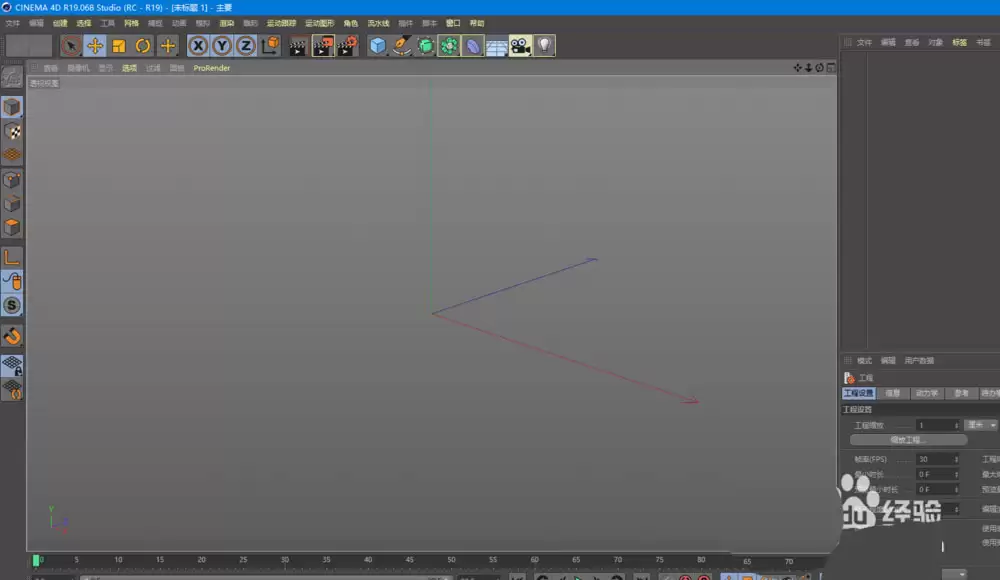Switch to the 动力学 tab in attributes
Screen dimensions: 1000x580
[x=927, y=393]
